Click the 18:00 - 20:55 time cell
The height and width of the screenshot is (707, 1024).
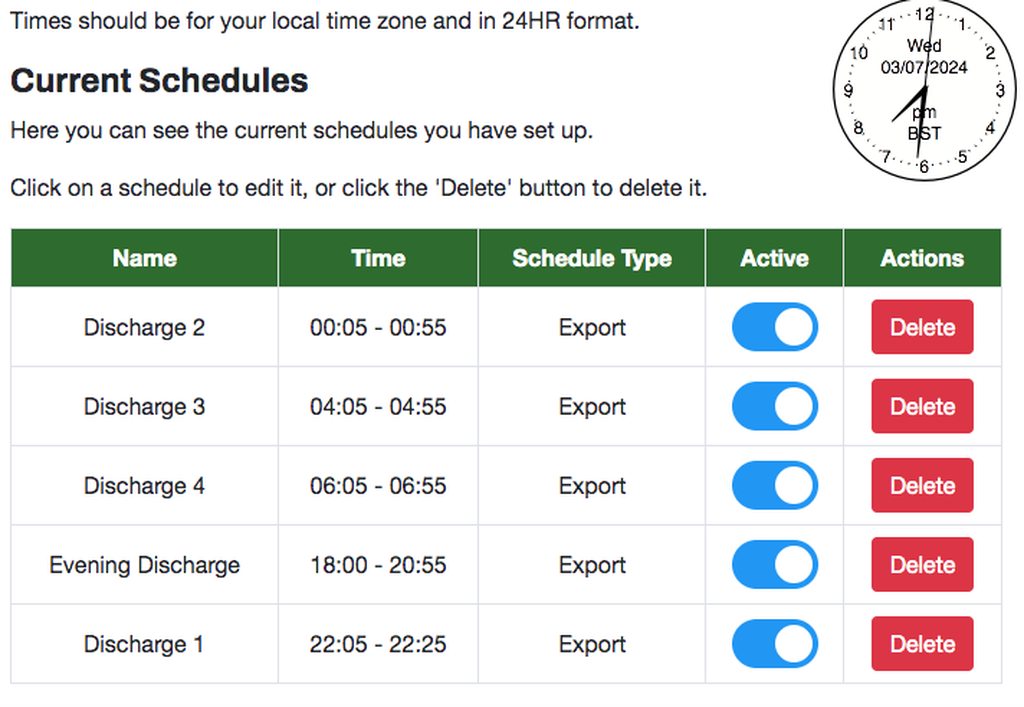point(378,565)
